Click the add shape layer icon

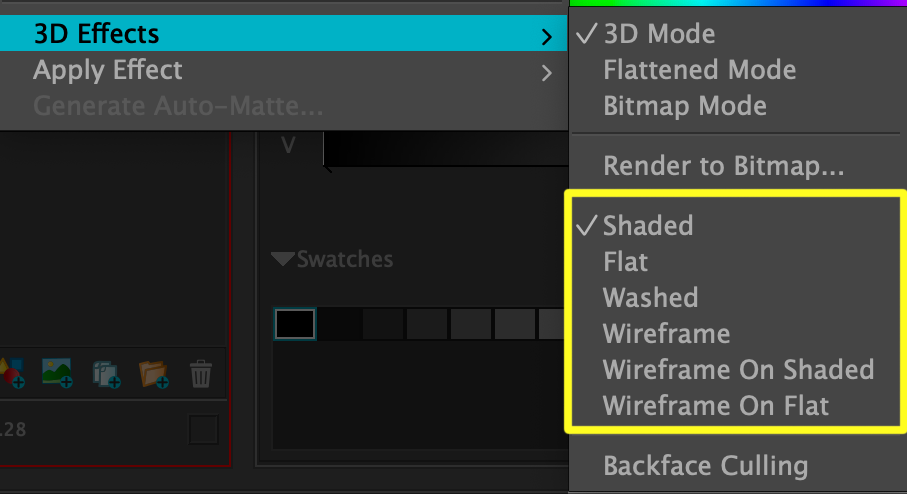coord(10,373)
